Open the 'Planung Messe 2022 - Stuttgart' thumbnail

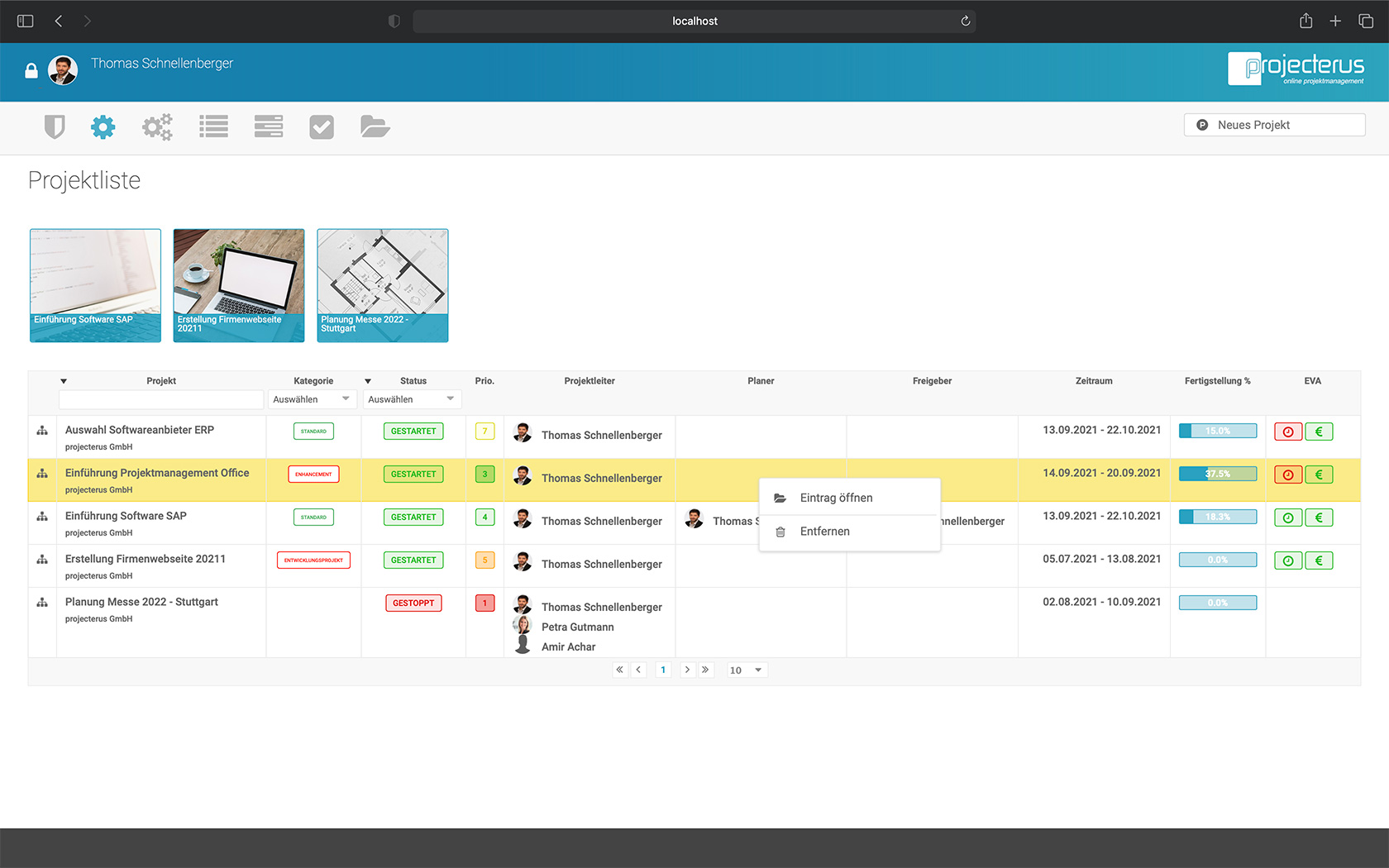click(x=383, y=285)
